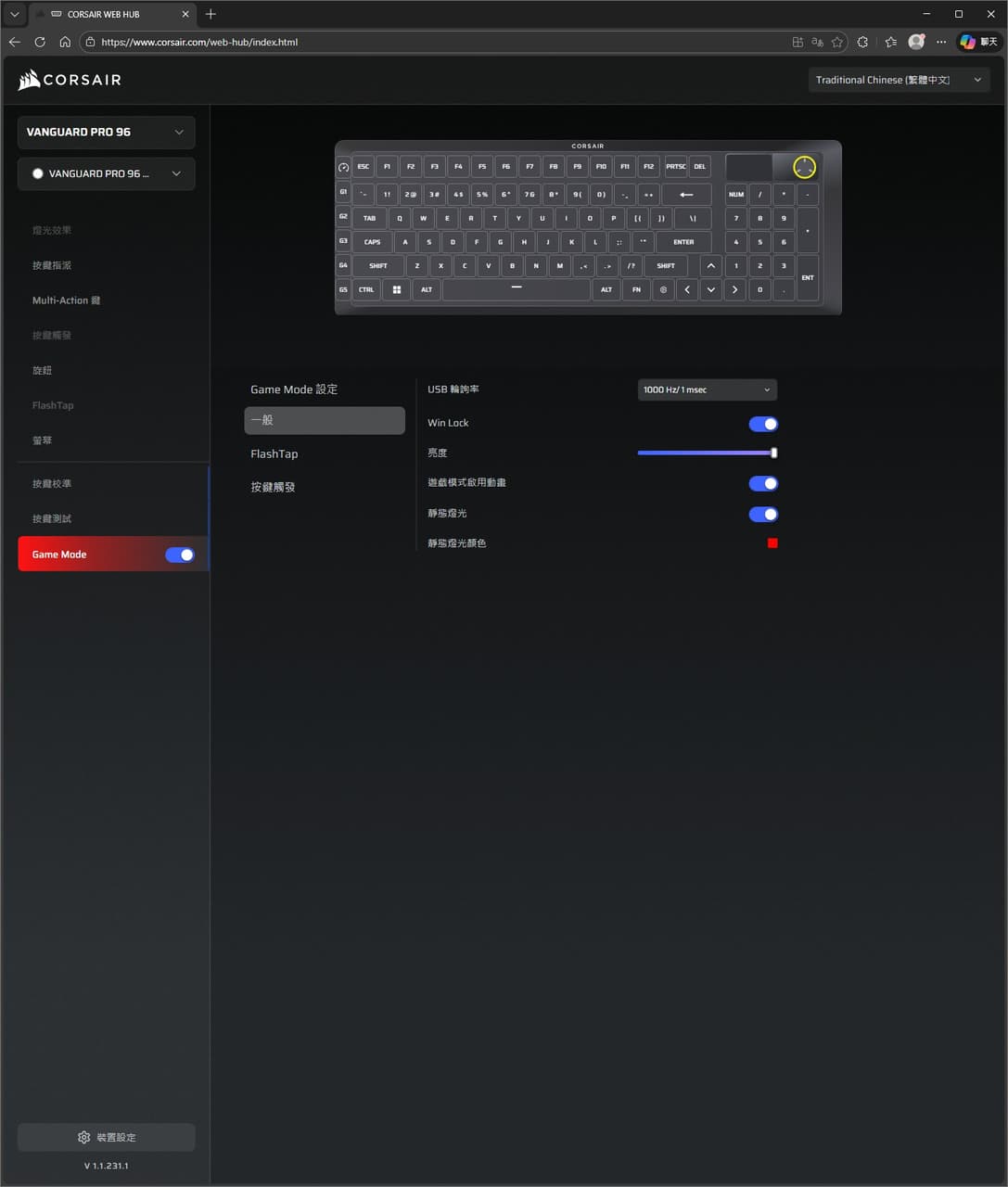This screenshot has width=1008, height=1187.
Task: Select the Game Mode speedometer key on keyboard
Action: [343, 167]
